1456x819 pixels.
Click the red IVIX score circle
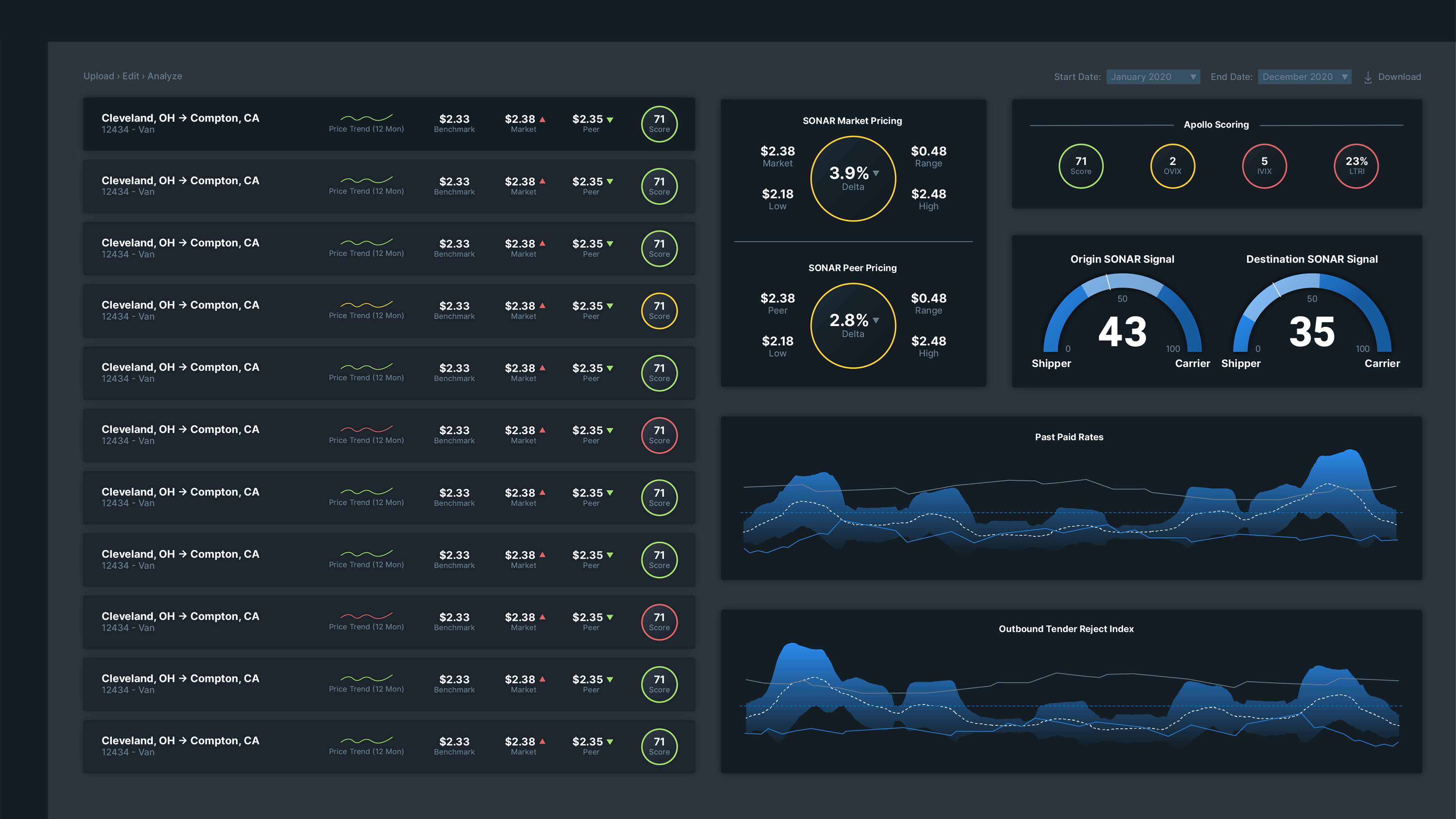coord(1264,166)
